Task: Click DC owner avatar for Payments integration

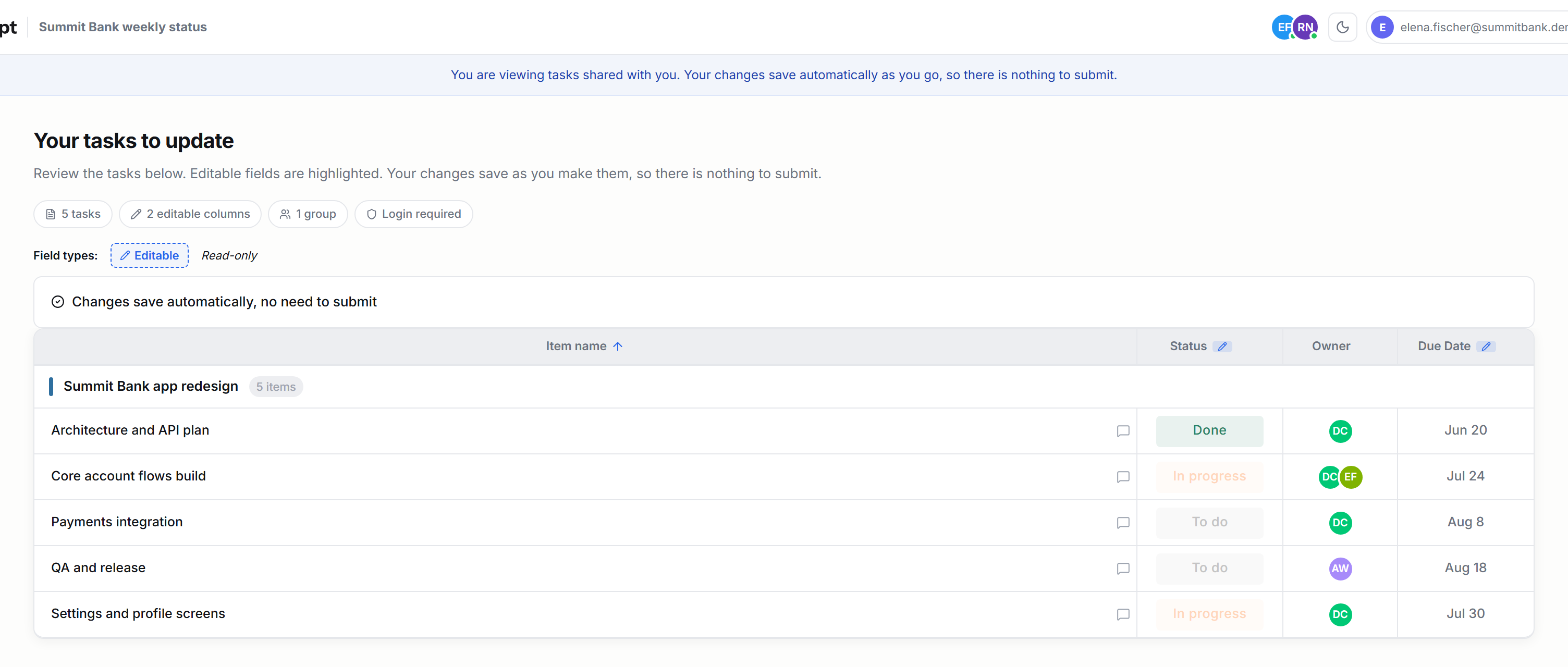Action: [1340, 523]
